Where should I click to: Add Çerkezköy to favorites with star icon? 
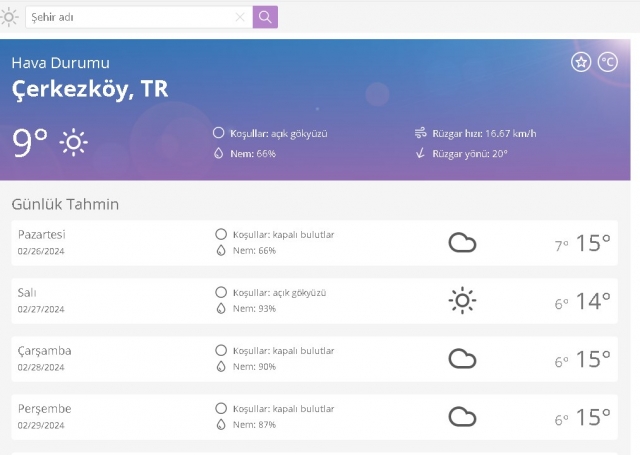pyautogui.click(x=581, y=62)
